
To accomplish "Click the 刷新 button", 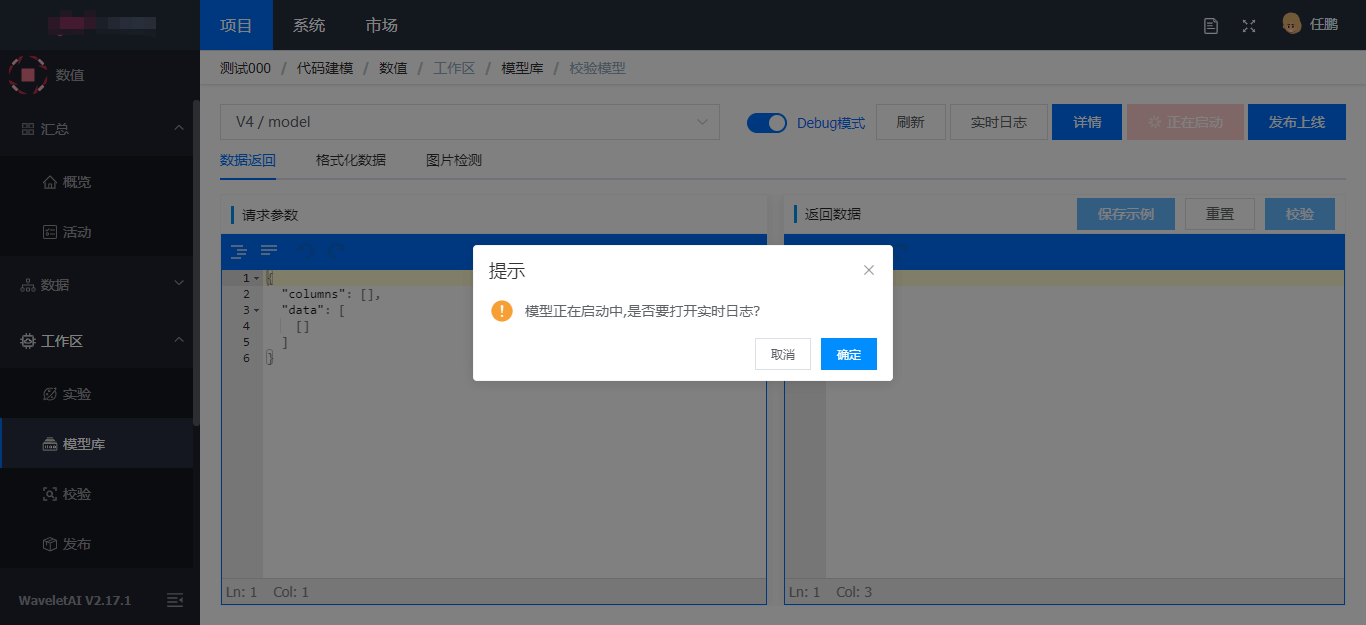I will pyautogui.click(x=910, y=122).
